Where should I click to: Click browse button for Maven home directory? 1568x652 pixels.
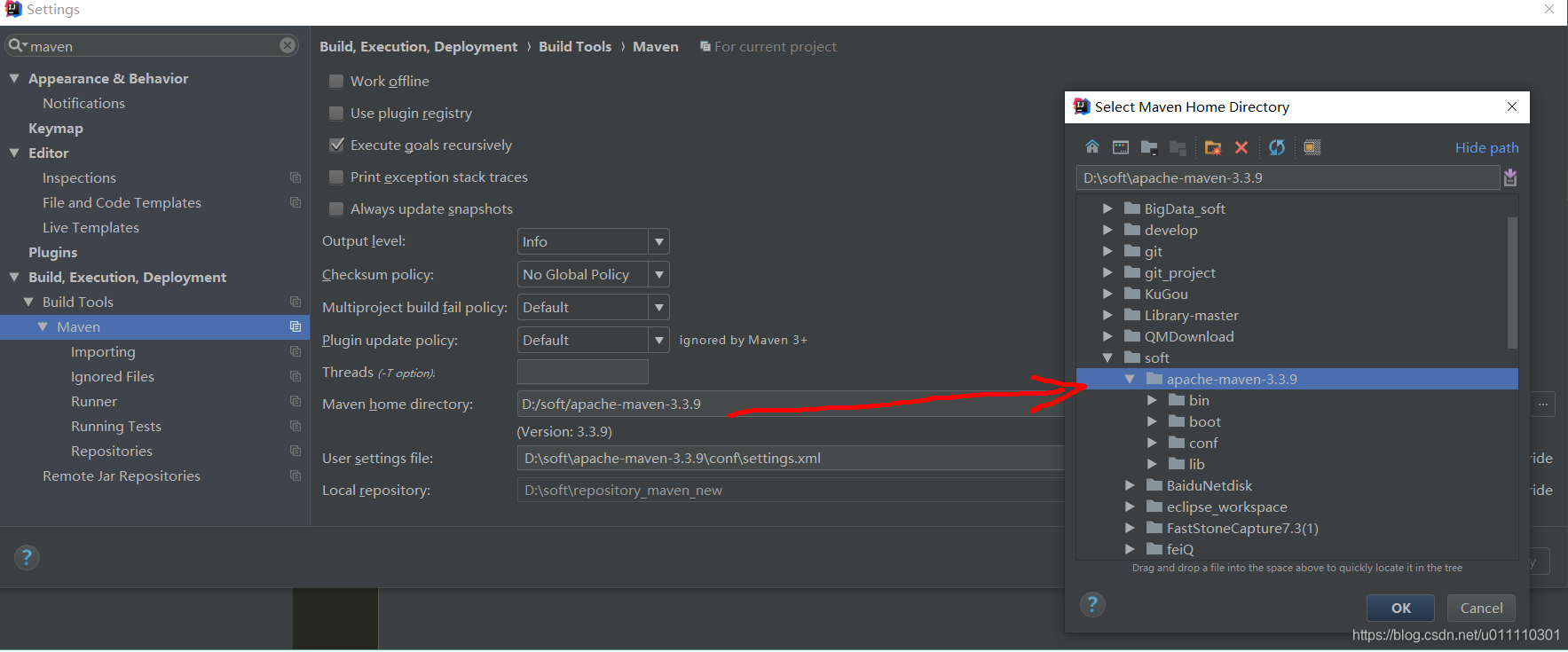(1543, 404)
